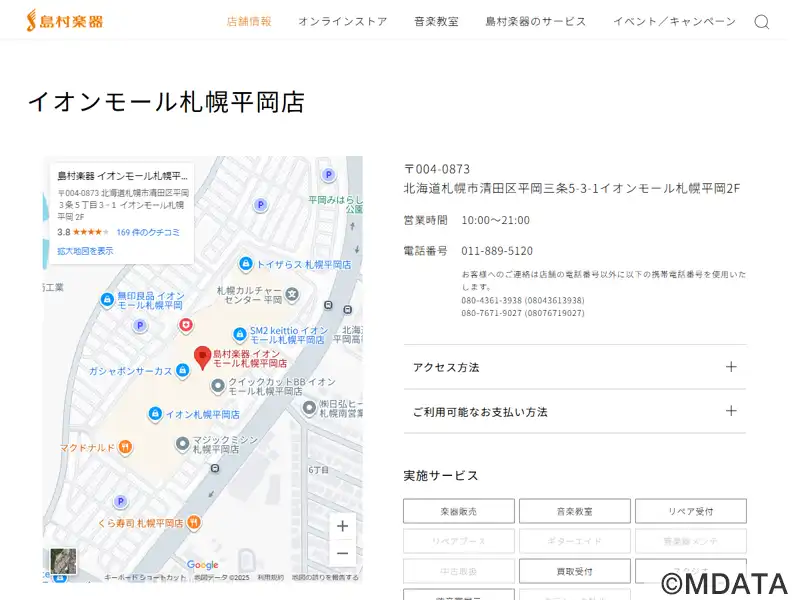Open the 音楽教室 menu
Screen dimensions: 800x600
(436, 21)
